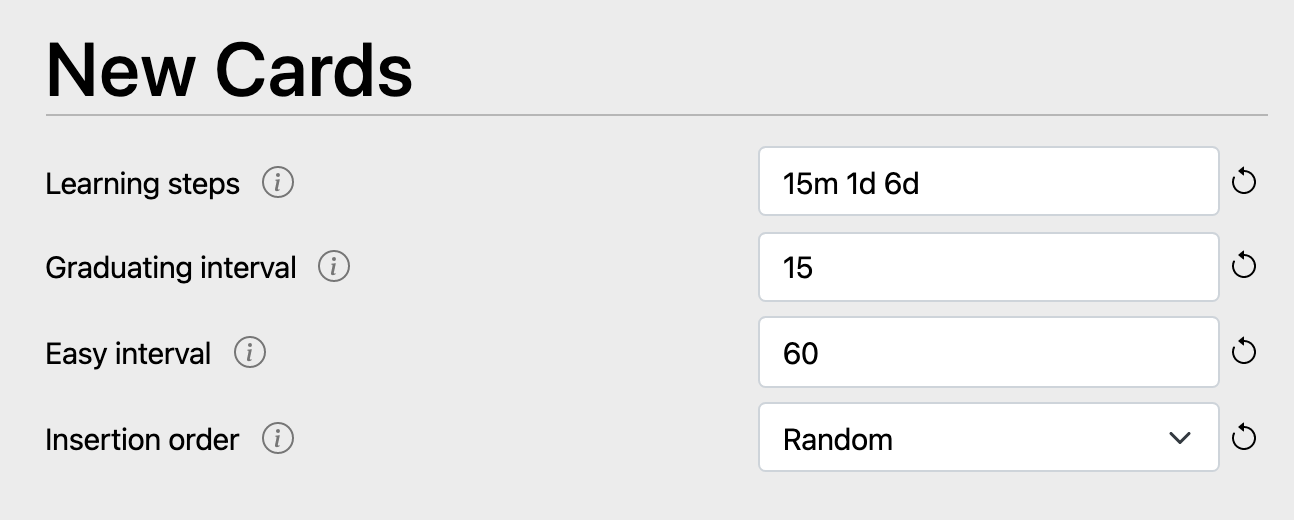Revert Graduating interval using reset arrow
This screenshot has height=520, width=1294.
coord(1244,266)
